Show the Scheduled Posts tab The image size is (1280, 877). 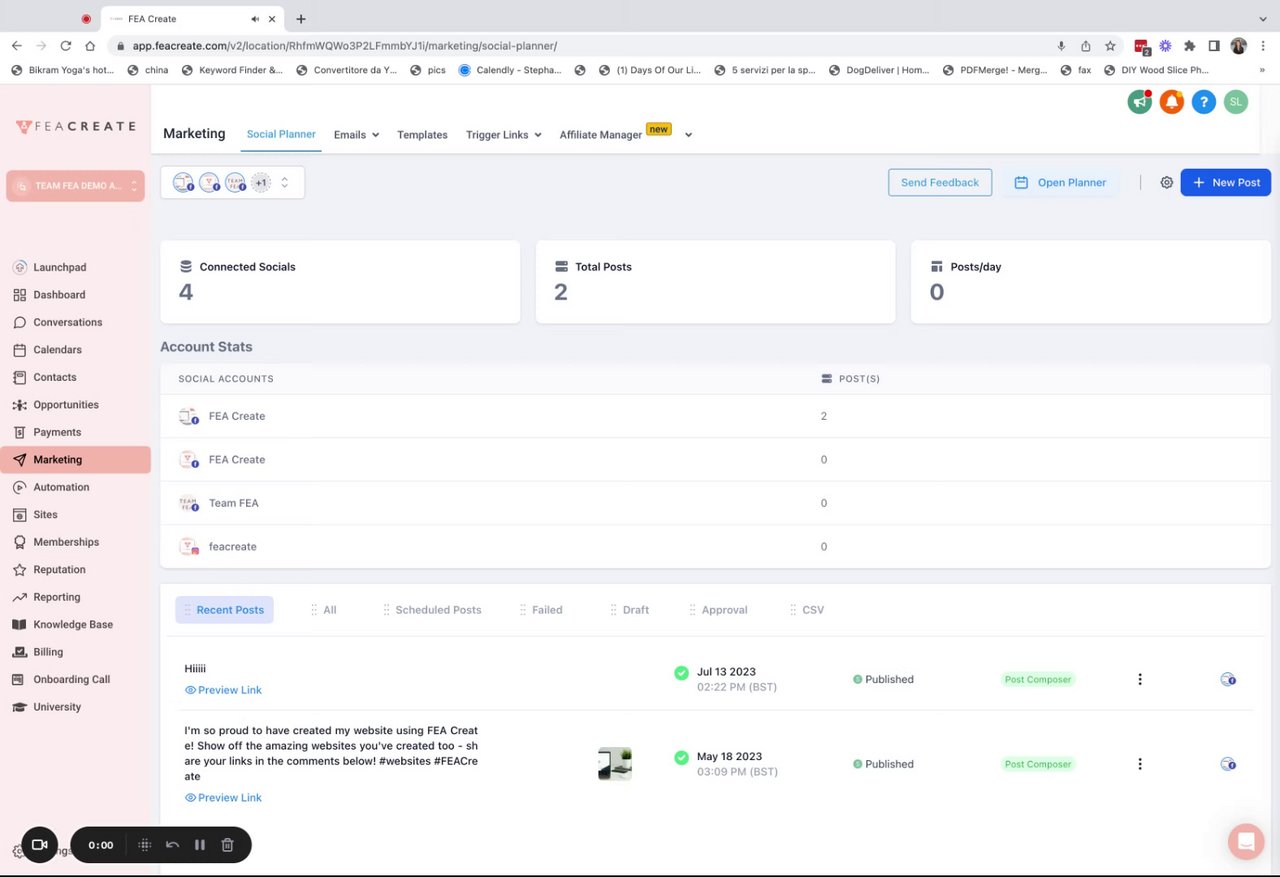pyautogui.click(x=432, y=610)
